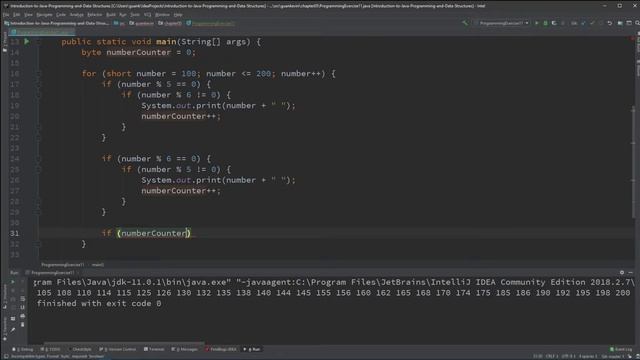
Task: Click the chapter05 breadcrumb in navigation bar
Action: click(x=170, y=23)
